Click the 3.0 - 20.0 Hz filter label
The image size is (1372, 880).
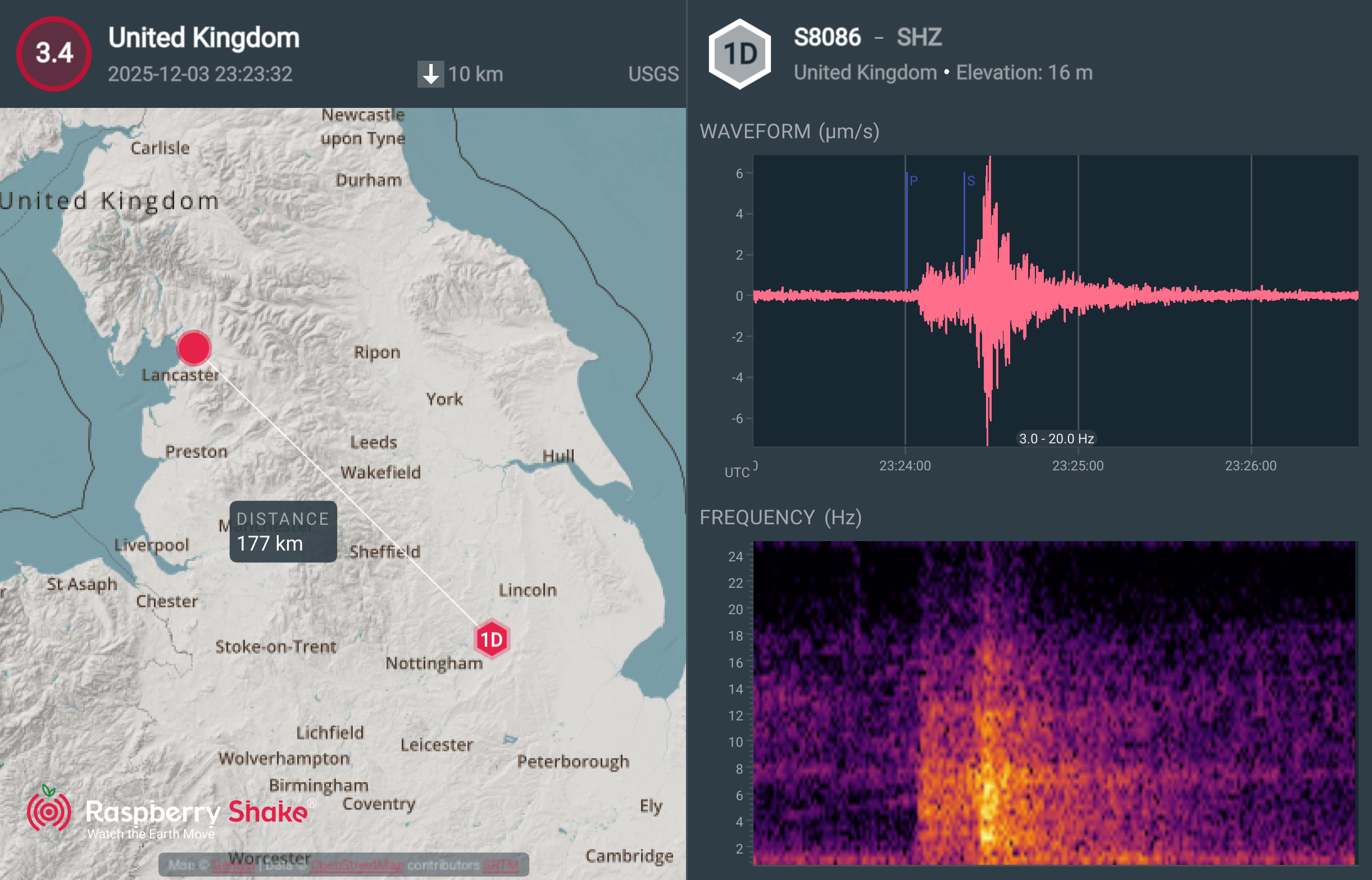(1056, 438)
